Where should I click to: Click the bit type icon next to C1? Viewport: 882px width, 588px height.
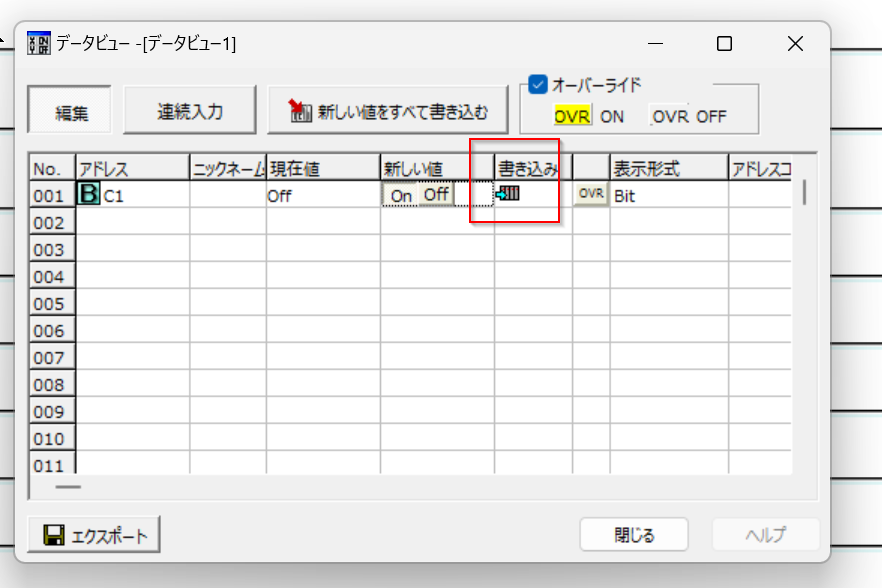tap(88, 194)
